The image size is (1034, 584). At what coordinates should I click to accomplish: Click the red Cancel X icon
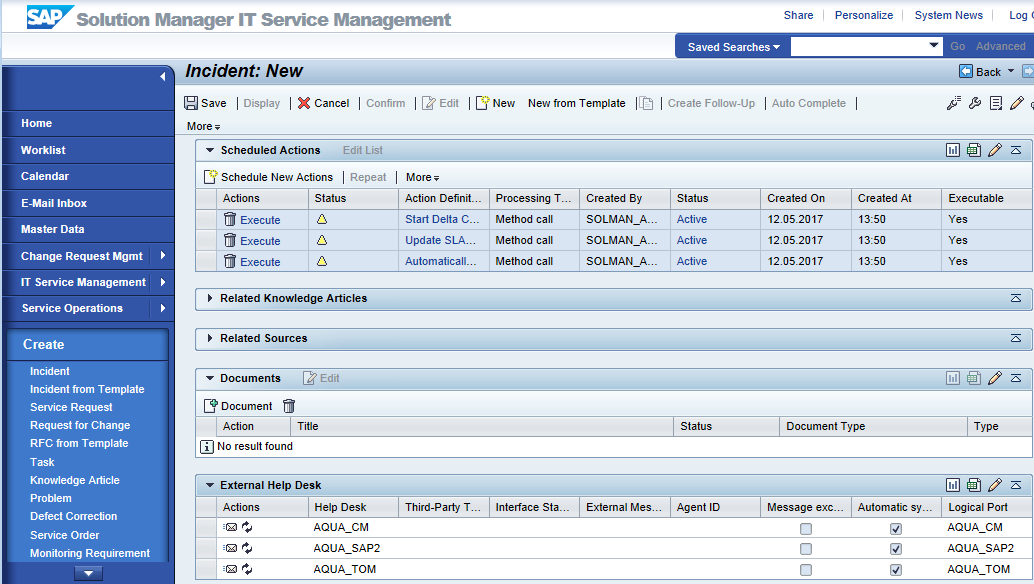304,103
